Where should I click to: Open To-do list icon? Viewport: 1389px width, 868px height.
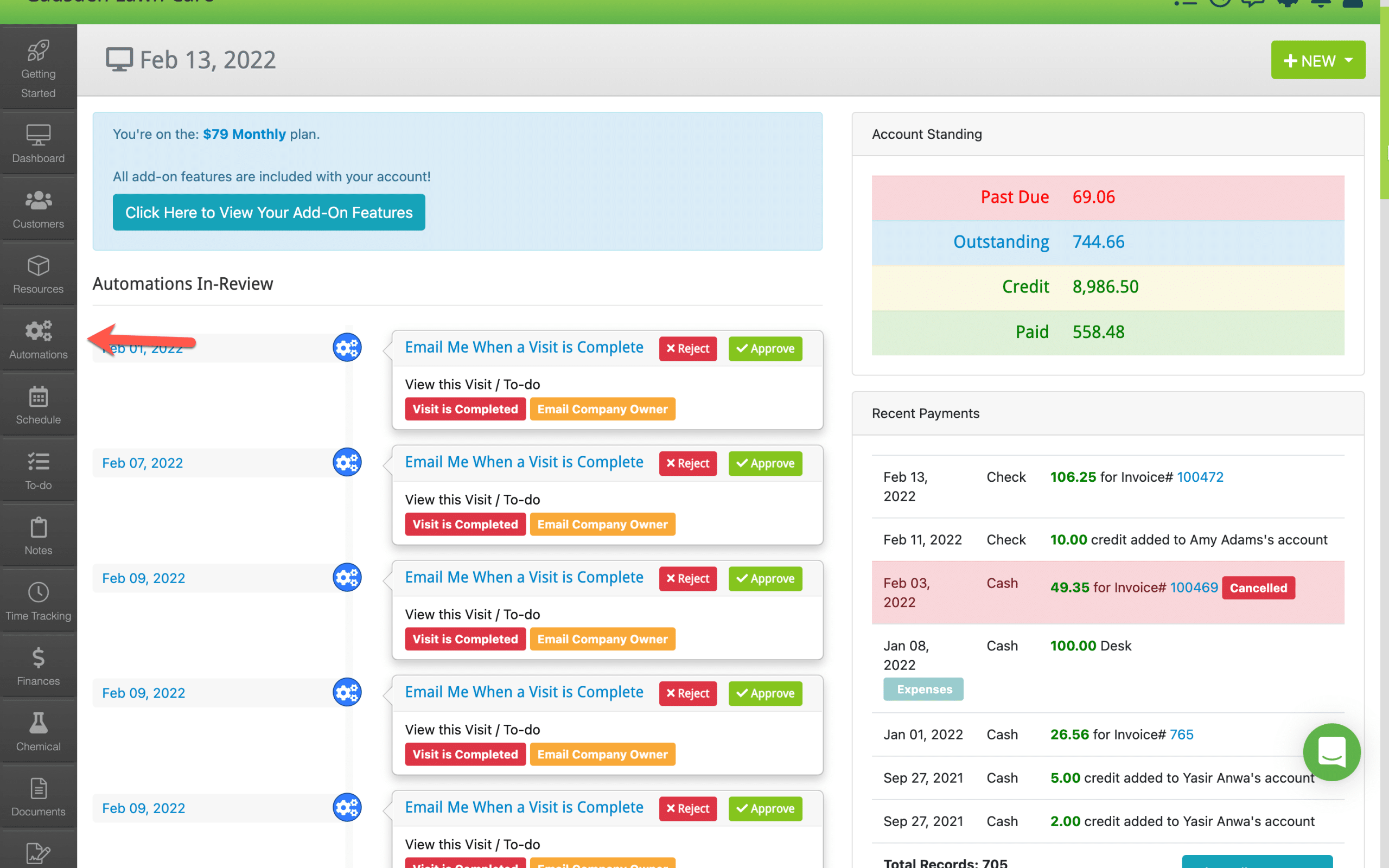tap(39, 462)
